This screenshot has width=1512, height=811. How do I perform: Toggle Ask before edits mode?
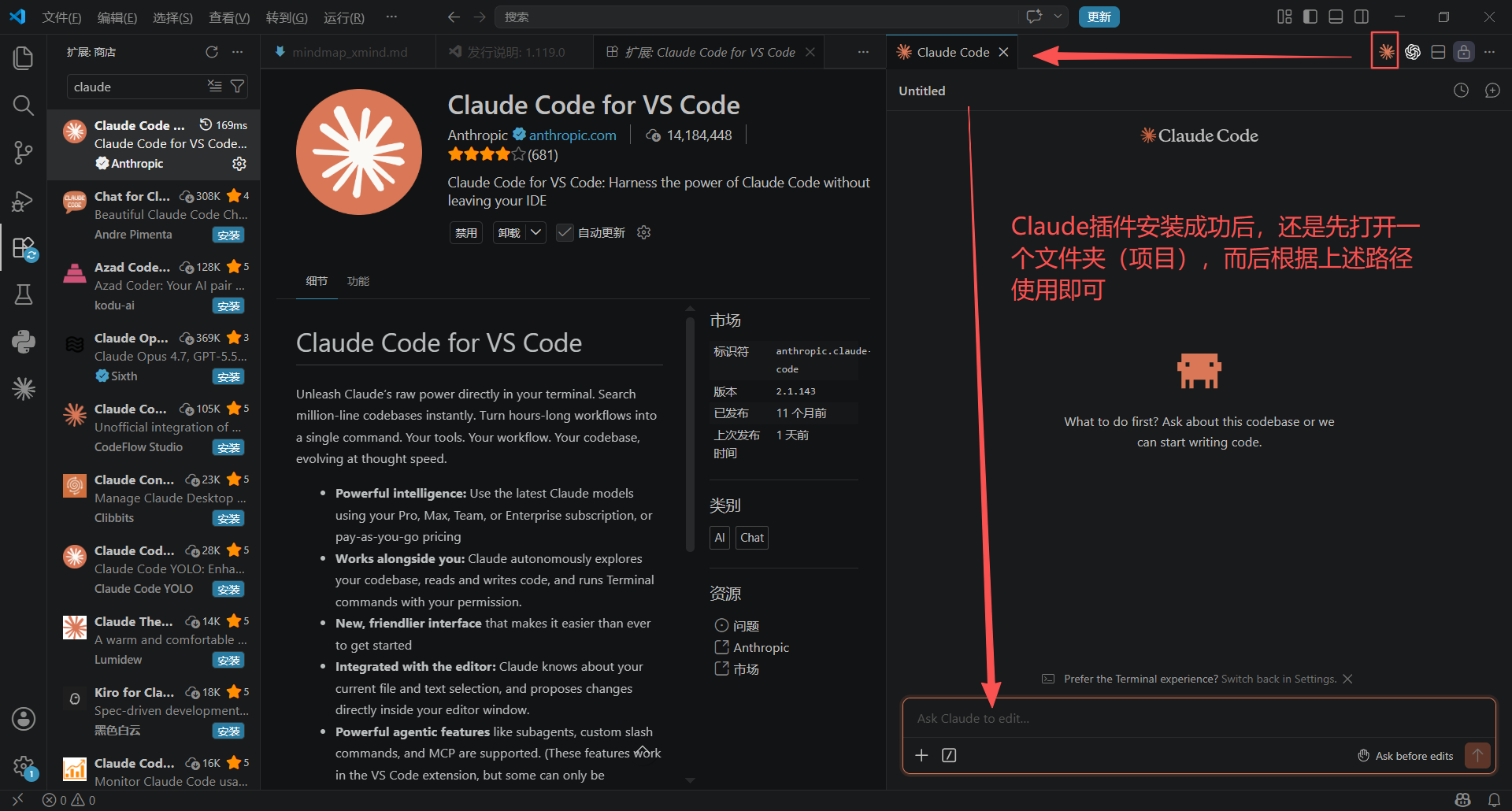[x=1406, y=756]
